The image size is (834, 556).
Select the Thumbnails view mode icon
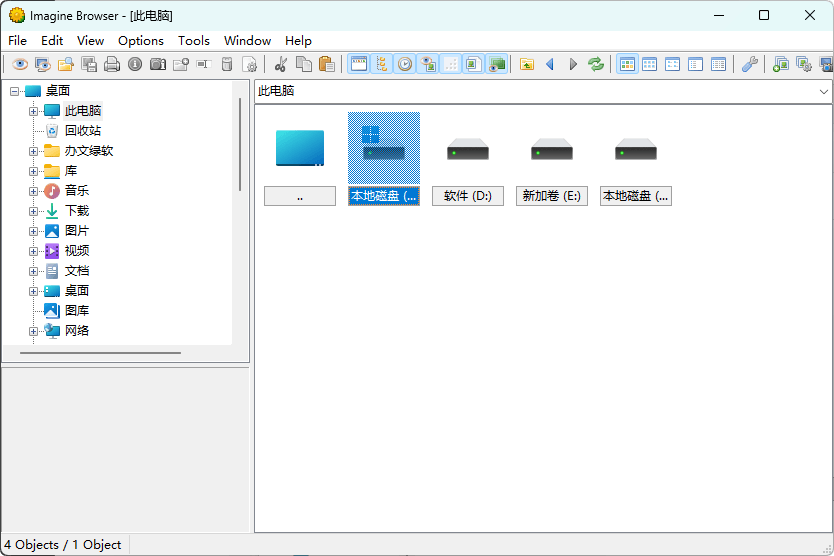[628, 64]
